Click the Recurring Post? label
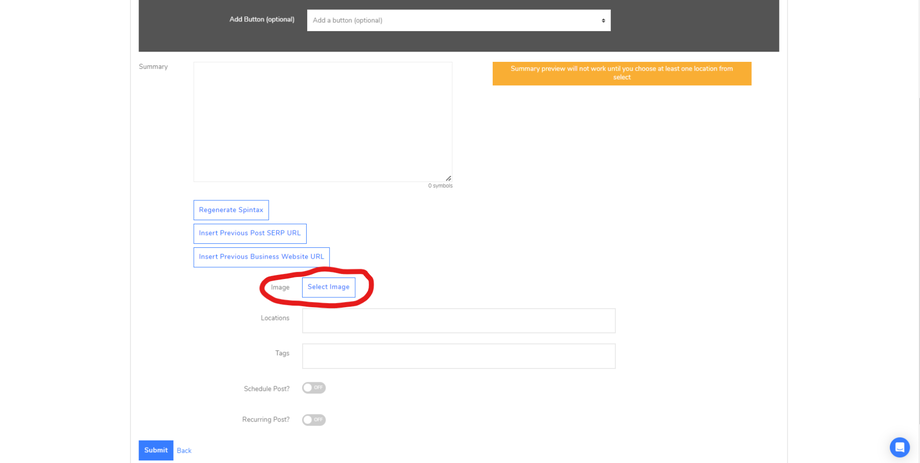Image resolution: width=920 pixels, height=463 pixels. [266, 420]
